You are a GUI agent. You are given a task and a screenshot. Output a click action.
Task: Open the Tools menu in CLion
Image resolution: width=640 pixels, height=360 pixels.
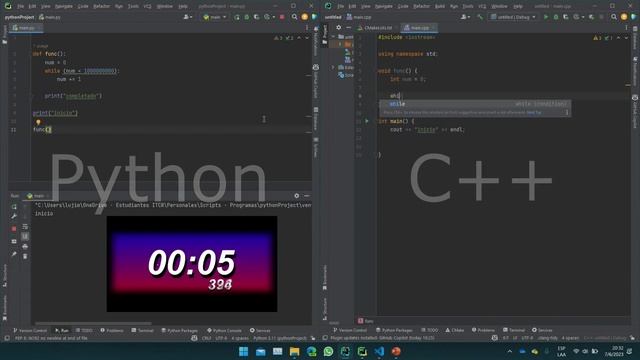(x=468, y=6)
